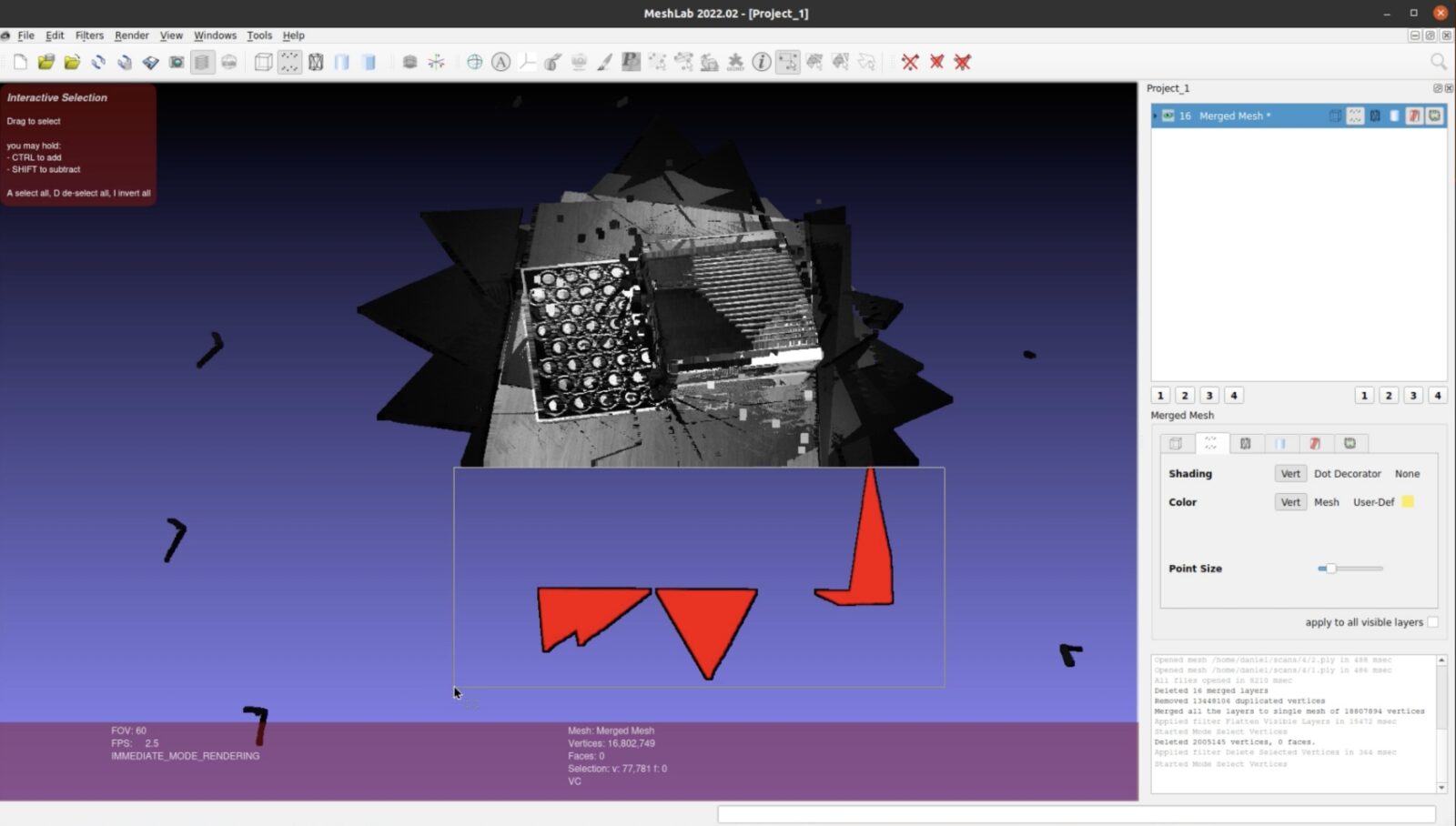Pick the yellow user-defined color swatch
The height and width of the screenshot is (826, 1456).
(x=1408, y=501)
